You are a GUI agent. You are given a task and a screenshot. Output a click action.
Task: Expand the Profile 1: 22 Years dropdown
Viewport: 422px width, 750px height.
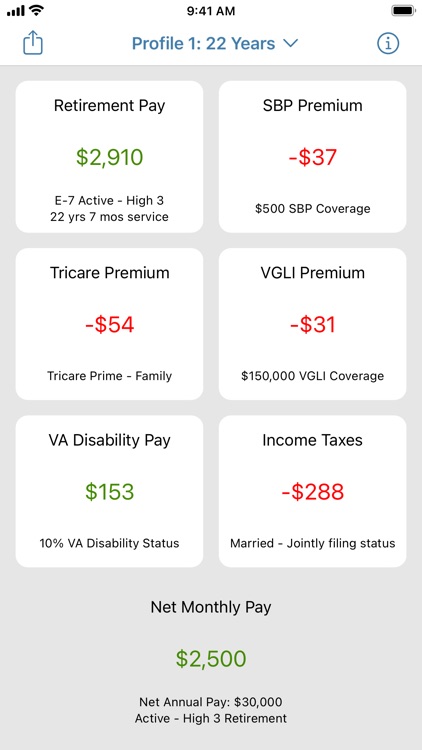point(215,44)
